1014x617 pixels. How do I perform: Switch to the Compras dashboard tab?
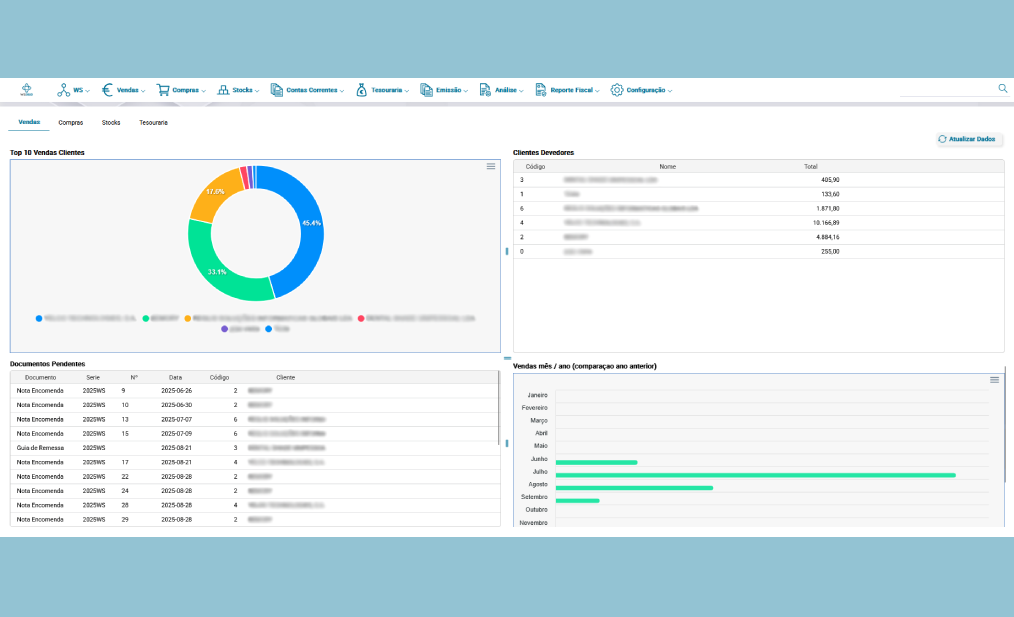[x=70, y=122]
